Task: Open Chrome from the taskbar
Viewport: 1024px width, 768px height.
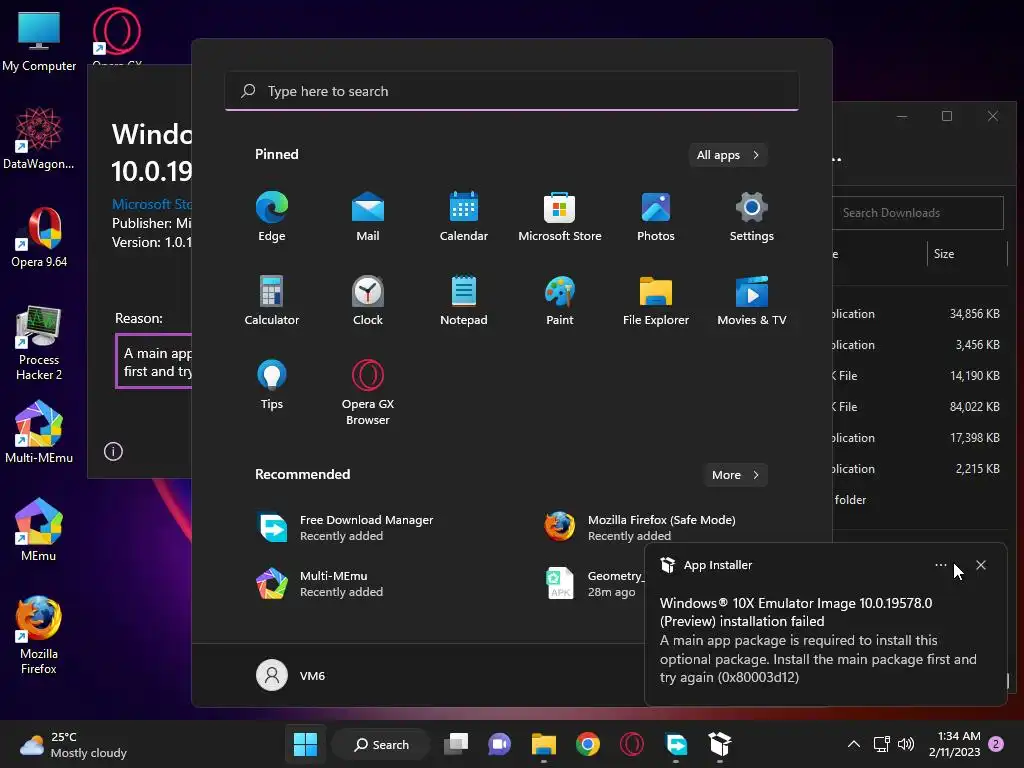Action: (x=588, y=744)
